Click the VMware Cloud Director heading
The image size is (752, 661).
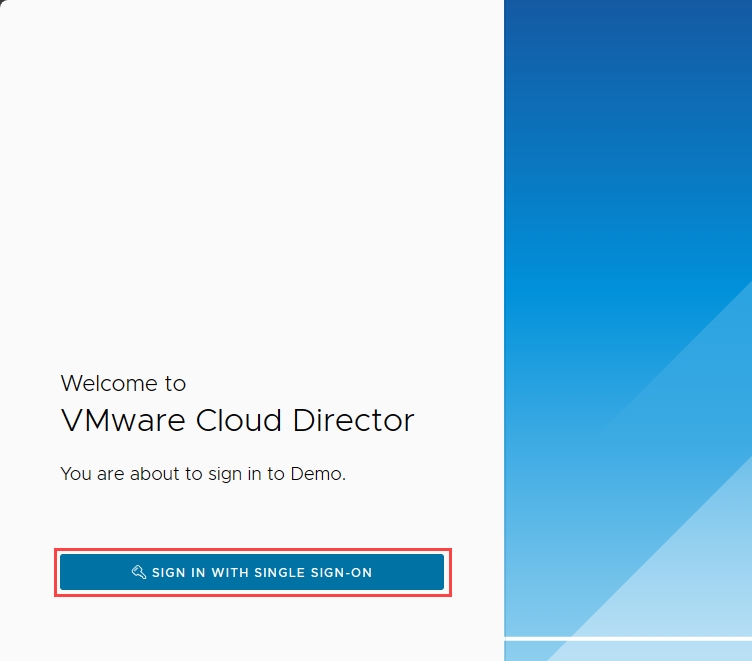[237, 420]
